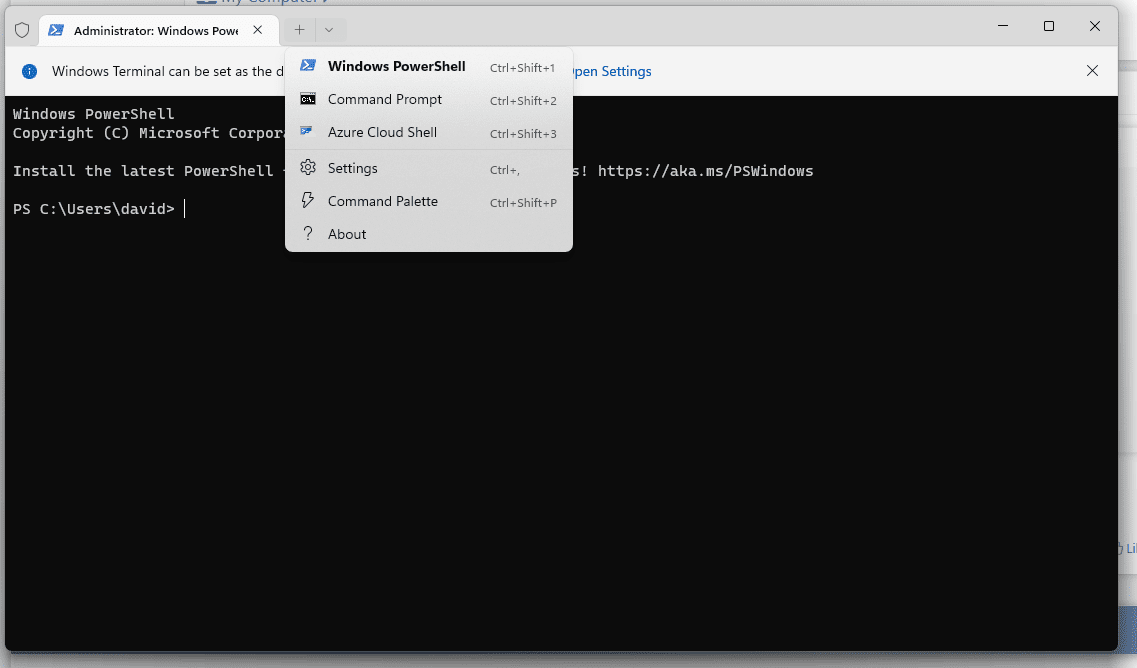Choose Command Prompt from the dropdown menu
This screenshot has width=1137, height=668.
(x=429, y=99)
